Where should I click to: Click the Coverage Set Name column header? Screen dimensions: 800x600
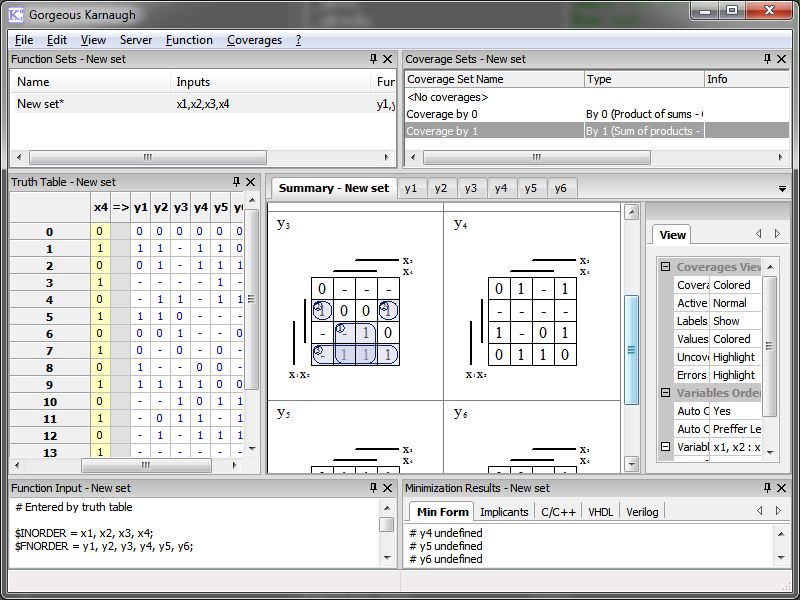(494, 79)
